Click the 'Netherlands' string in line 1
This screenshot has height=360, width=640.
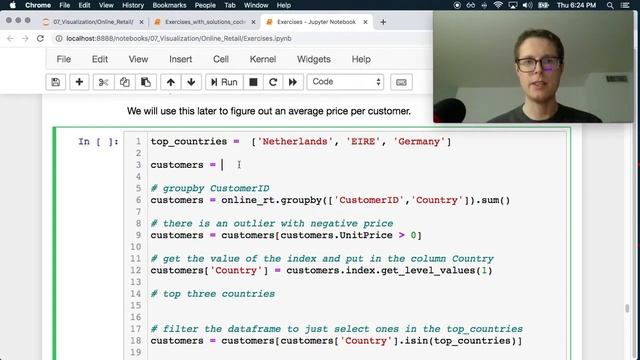pos(295,142)
